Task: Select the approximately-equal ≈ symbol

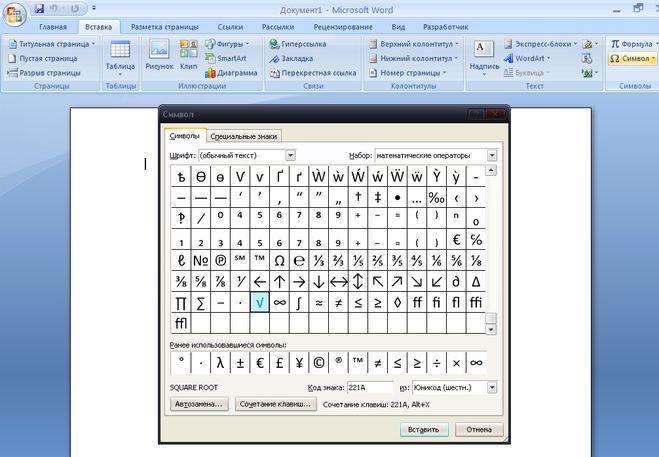Action: [319, 302]
